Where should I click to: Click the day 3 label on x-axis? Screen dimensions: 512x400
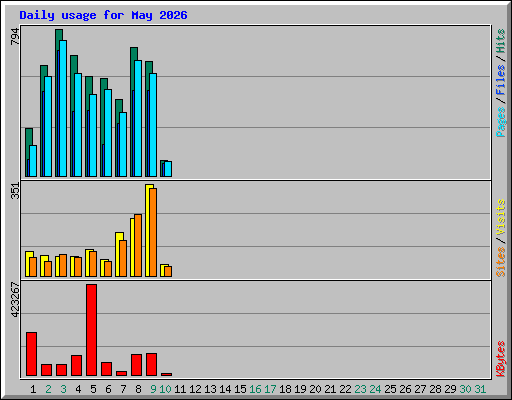(x=63, y=389)
